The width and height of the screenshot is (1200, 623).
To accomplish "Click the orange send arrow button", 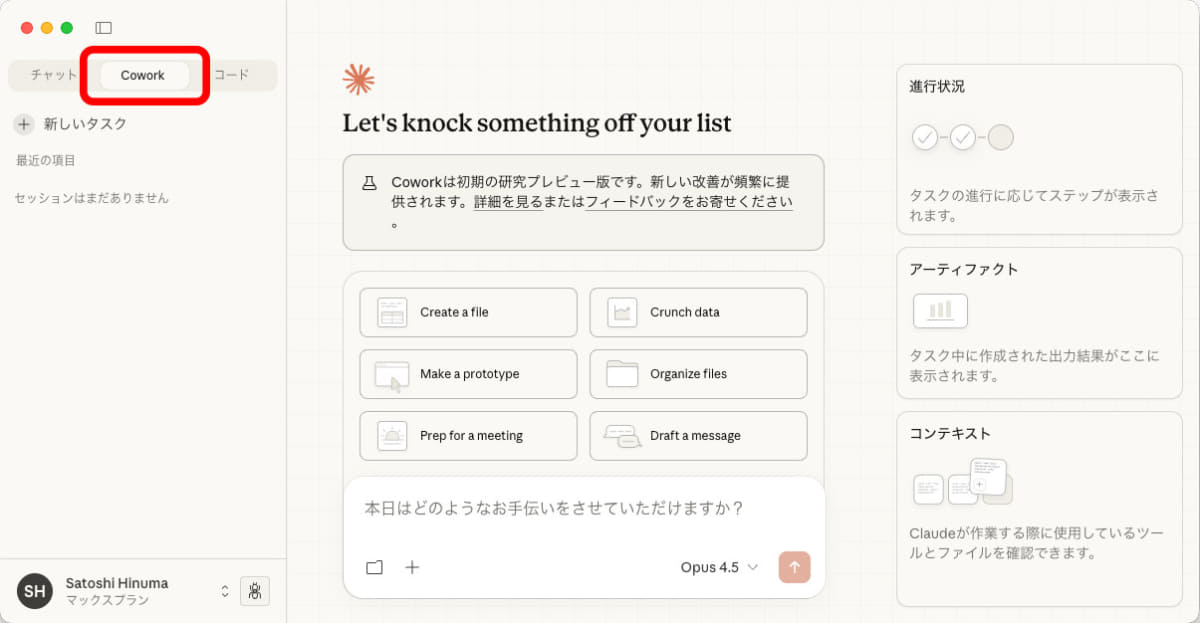I will click(x=794, y=567).
